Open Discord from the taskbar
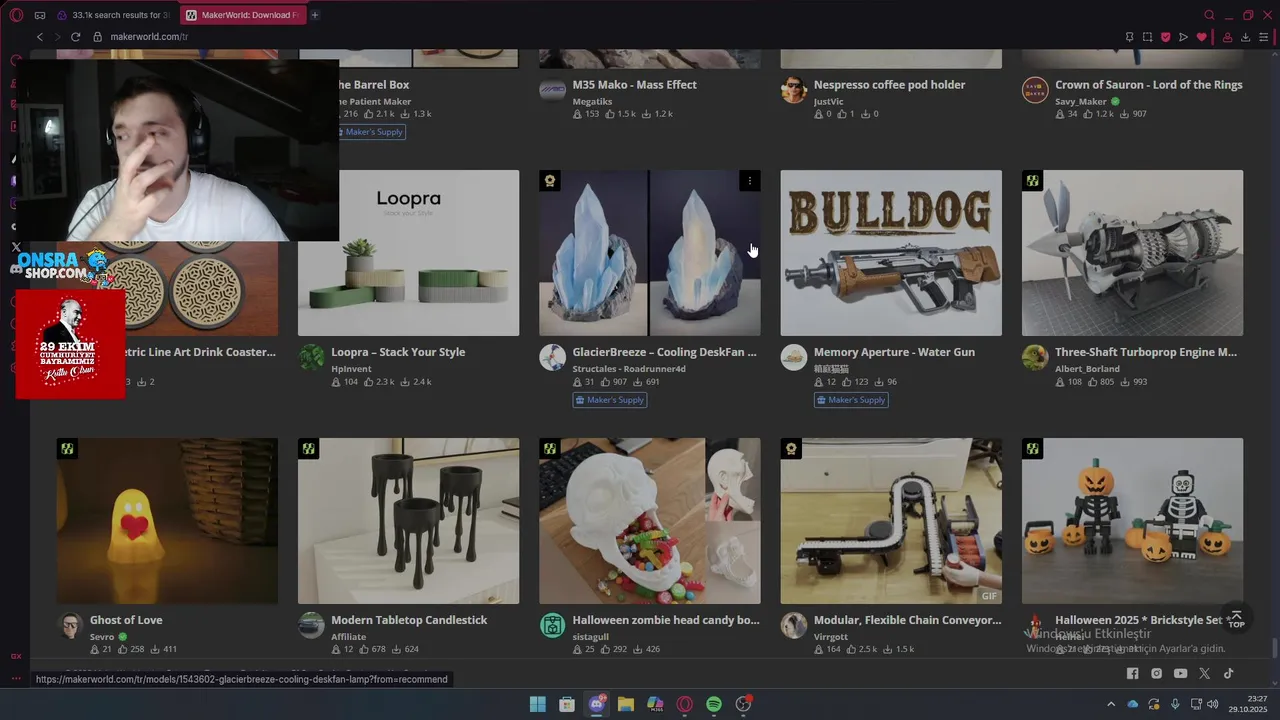 click(x=597, y=704)
